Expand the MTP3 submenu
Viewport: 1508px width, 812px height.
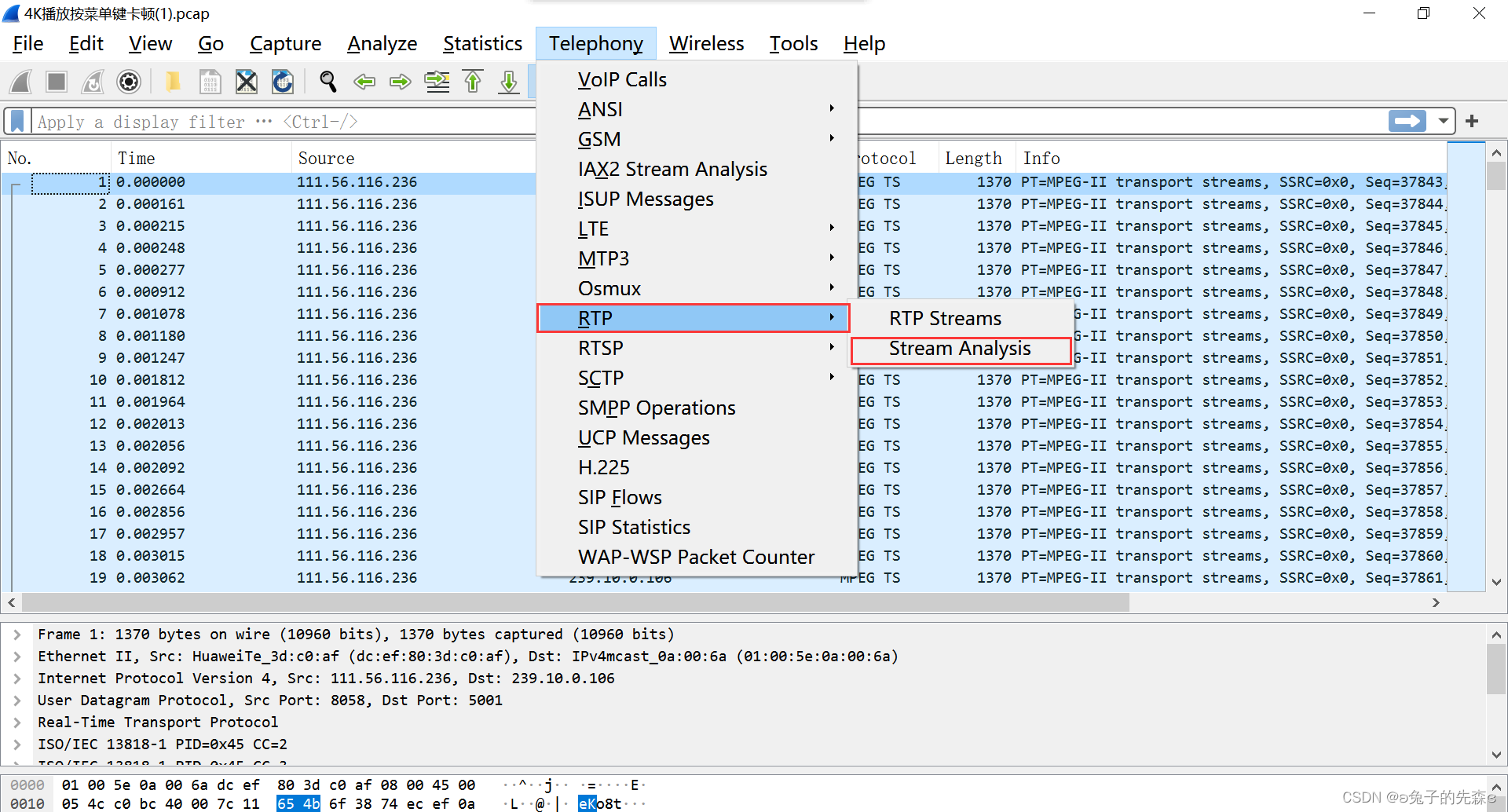tap(697, 258)
